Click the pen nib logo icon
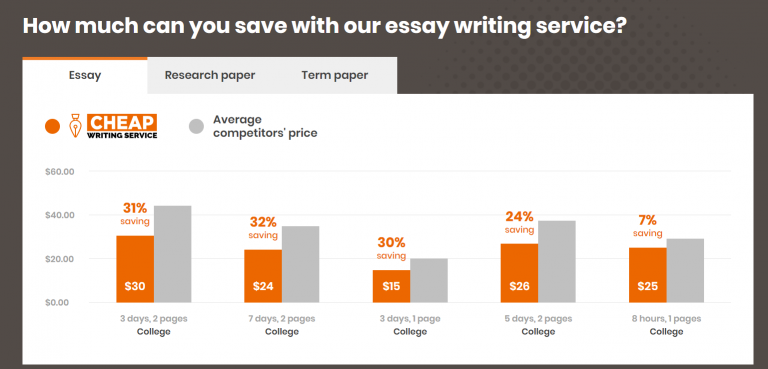Viewport: 768px width, 369px height. coord(75,126)
